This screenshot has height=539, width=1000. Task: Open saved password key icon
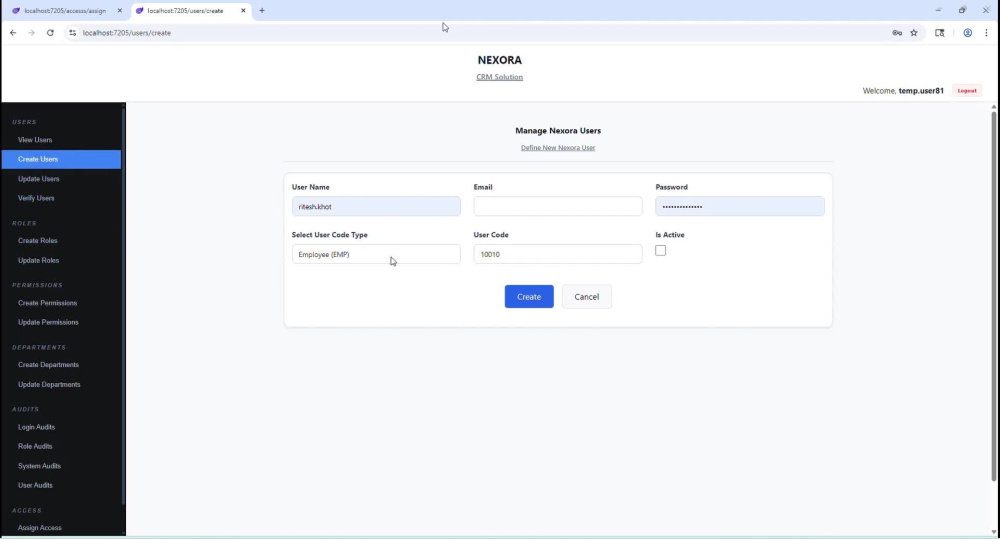[x=897, y=33]
